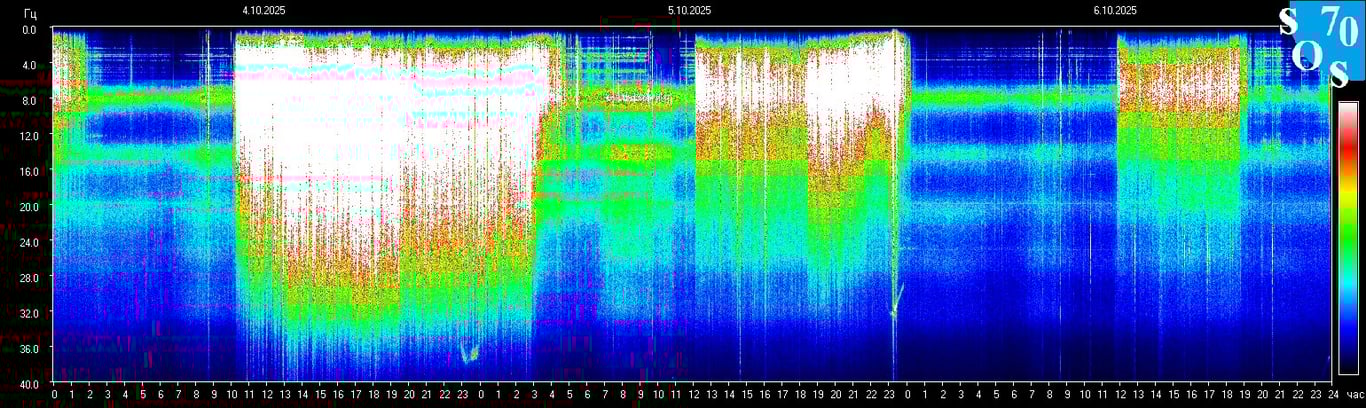Click the 32.0 frequency tick label
Image resolution: width=1366 pixels, height=408 pixels.
(29, 312)
